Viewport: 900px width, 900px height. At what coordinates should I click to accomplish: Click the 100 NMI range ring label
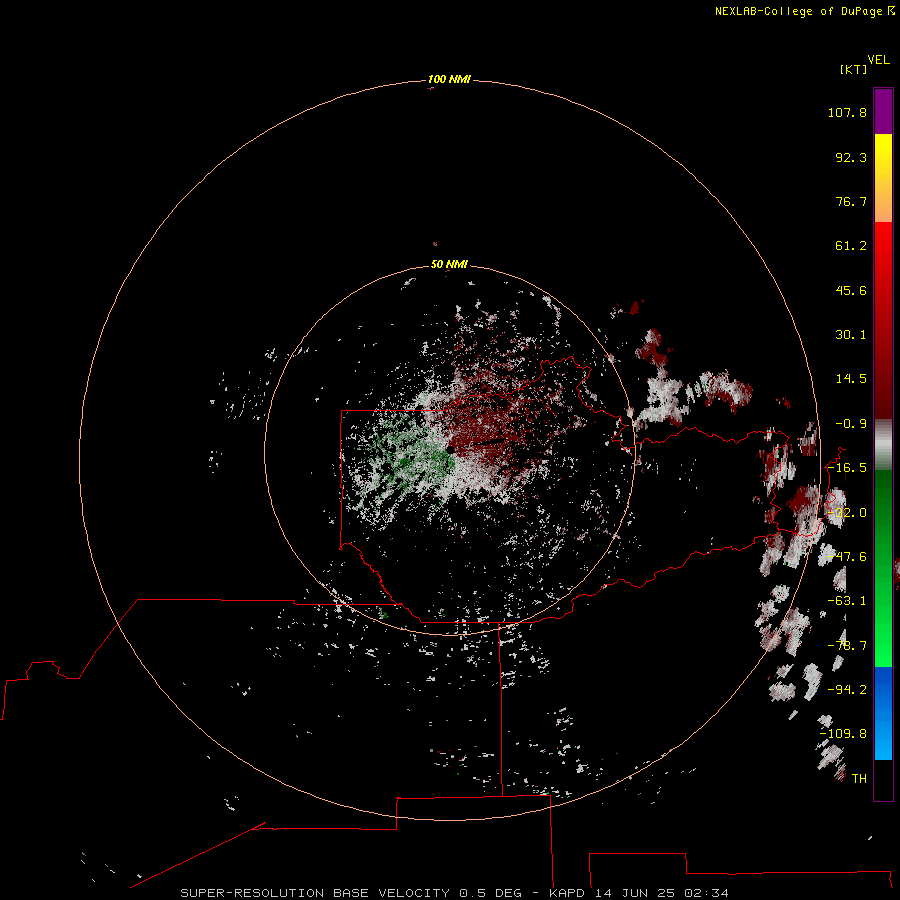449,79
